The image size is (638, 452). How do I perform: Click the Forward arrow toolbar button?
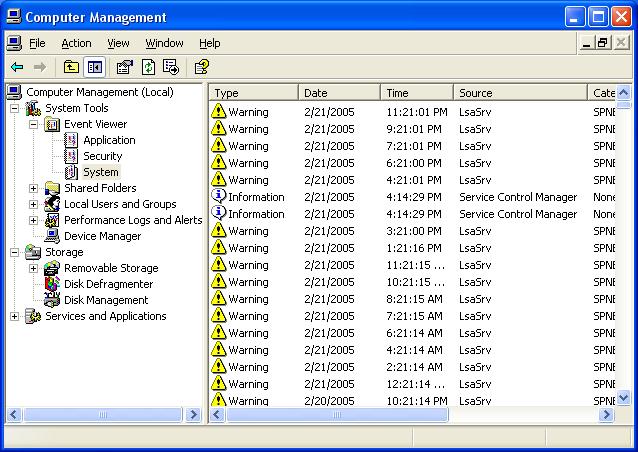tap(39, 67)
